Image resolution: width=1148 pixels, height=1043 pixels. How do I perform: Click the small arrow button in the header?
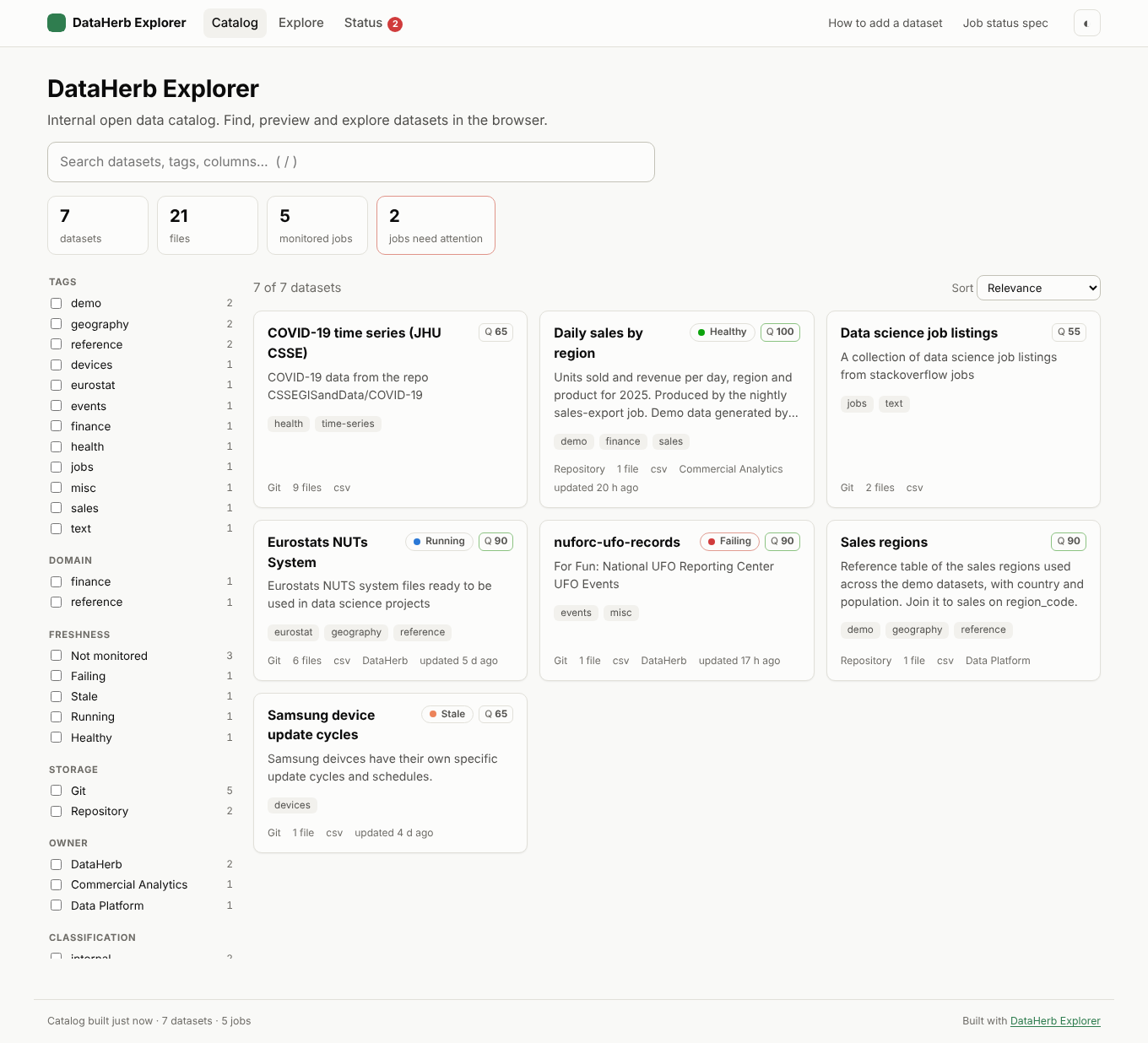(x=1086, y=23)
